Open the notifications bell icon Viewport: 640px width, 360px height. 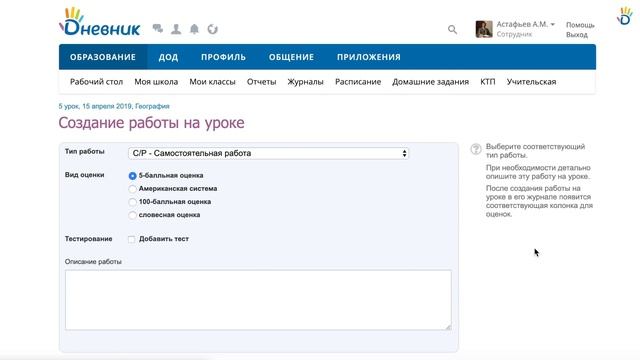(194, 29)
